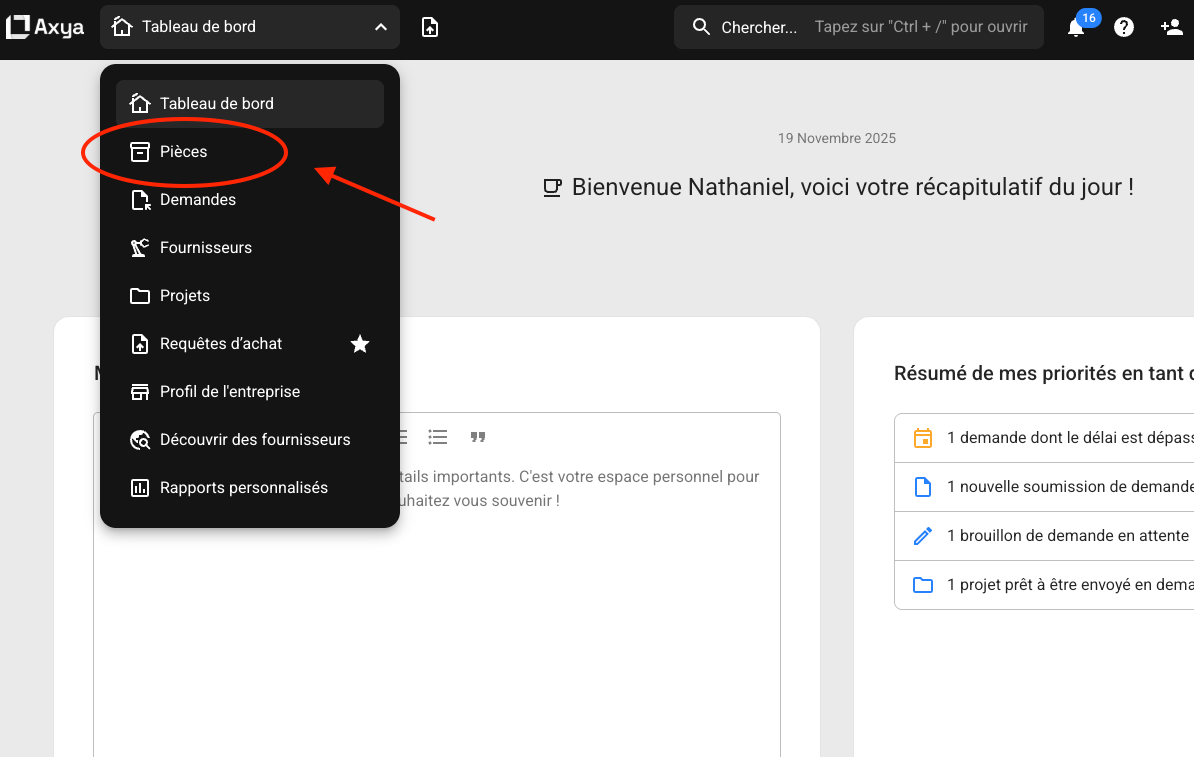This screenshot has width=1194, height=757.
Task: Select Pièces in the navigation menu
Action: click(184, 152)
